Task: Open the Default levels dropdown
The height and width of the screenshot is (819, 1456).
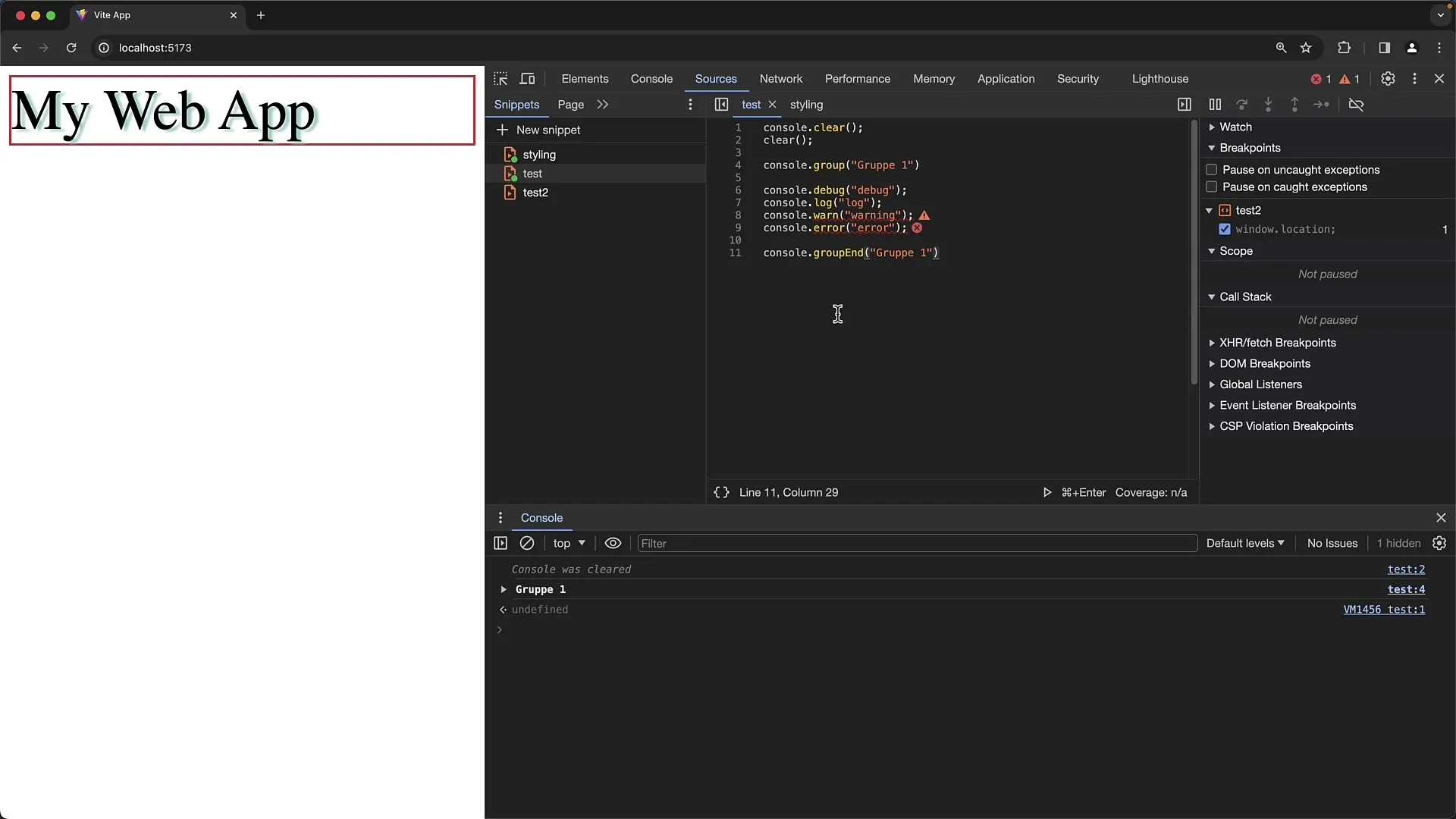Action: pos(1245,543)
